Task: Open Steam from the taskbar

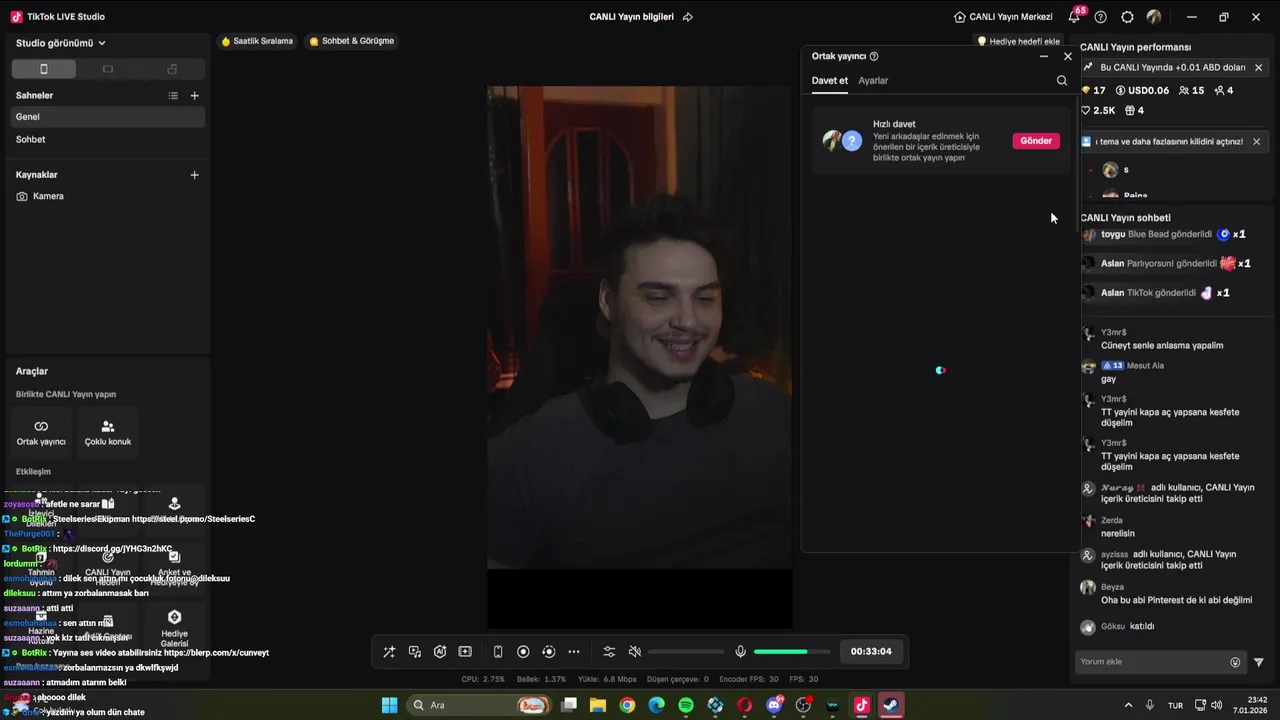Action: [x=890, y=705]
